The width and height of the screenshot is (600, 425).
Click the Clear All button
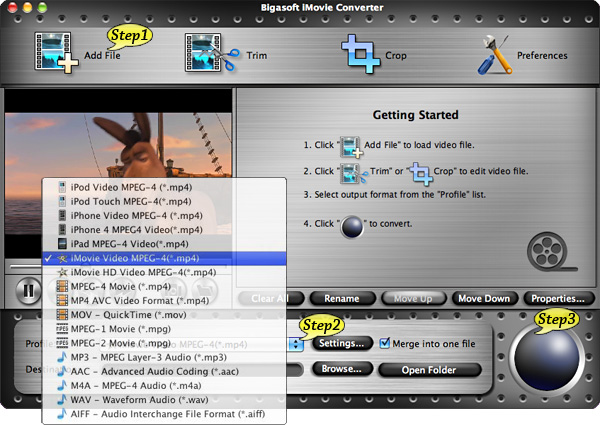point(271,298)
